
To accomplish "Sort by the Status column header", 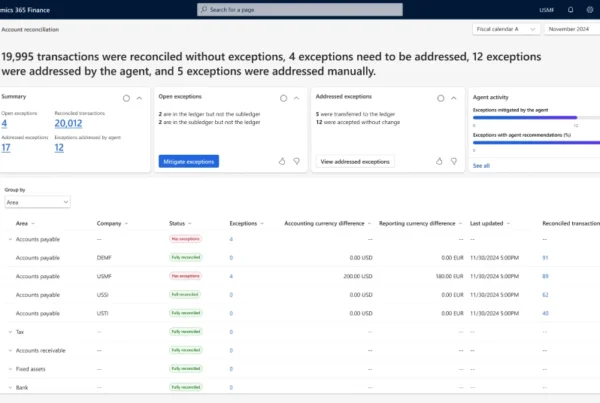I will tap(178, 224).
